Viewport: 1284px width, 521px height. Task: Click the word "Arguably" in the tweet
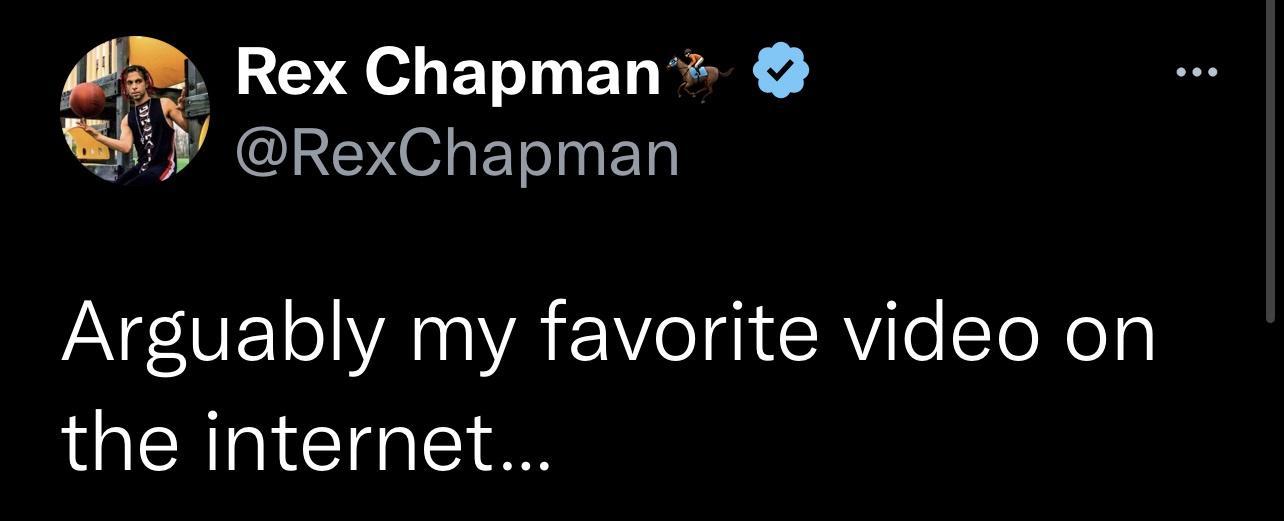coord(222,333)
